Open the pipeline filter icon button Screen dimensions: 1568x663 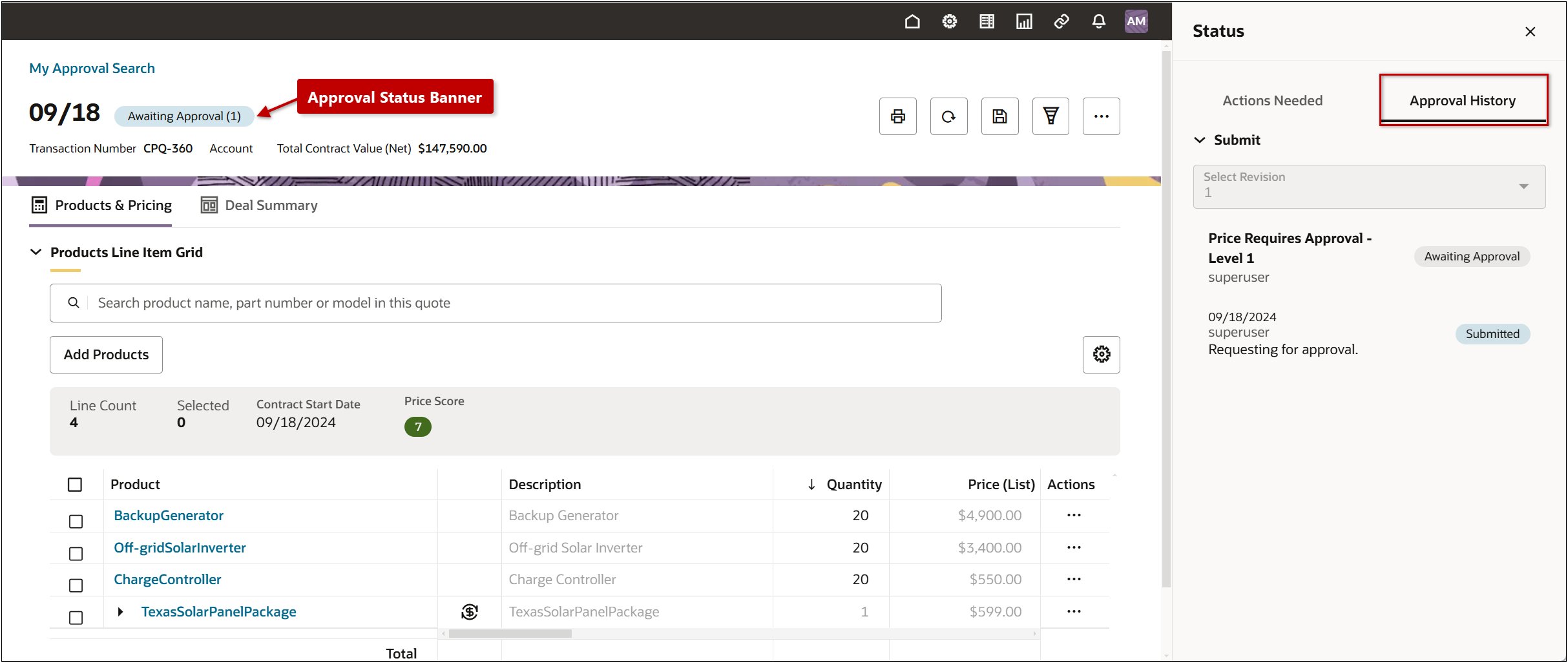[1051, 116]
